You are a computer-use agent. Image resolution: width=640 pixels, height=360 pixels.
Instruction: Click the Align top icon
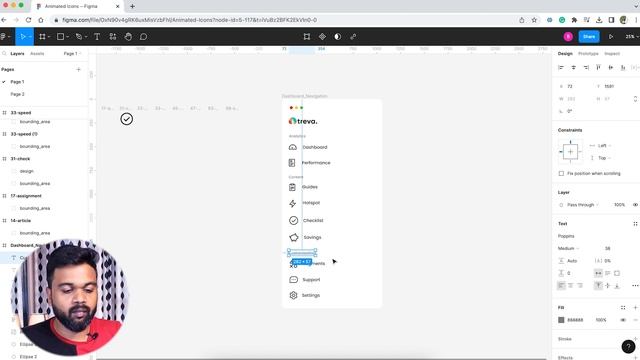598,67
